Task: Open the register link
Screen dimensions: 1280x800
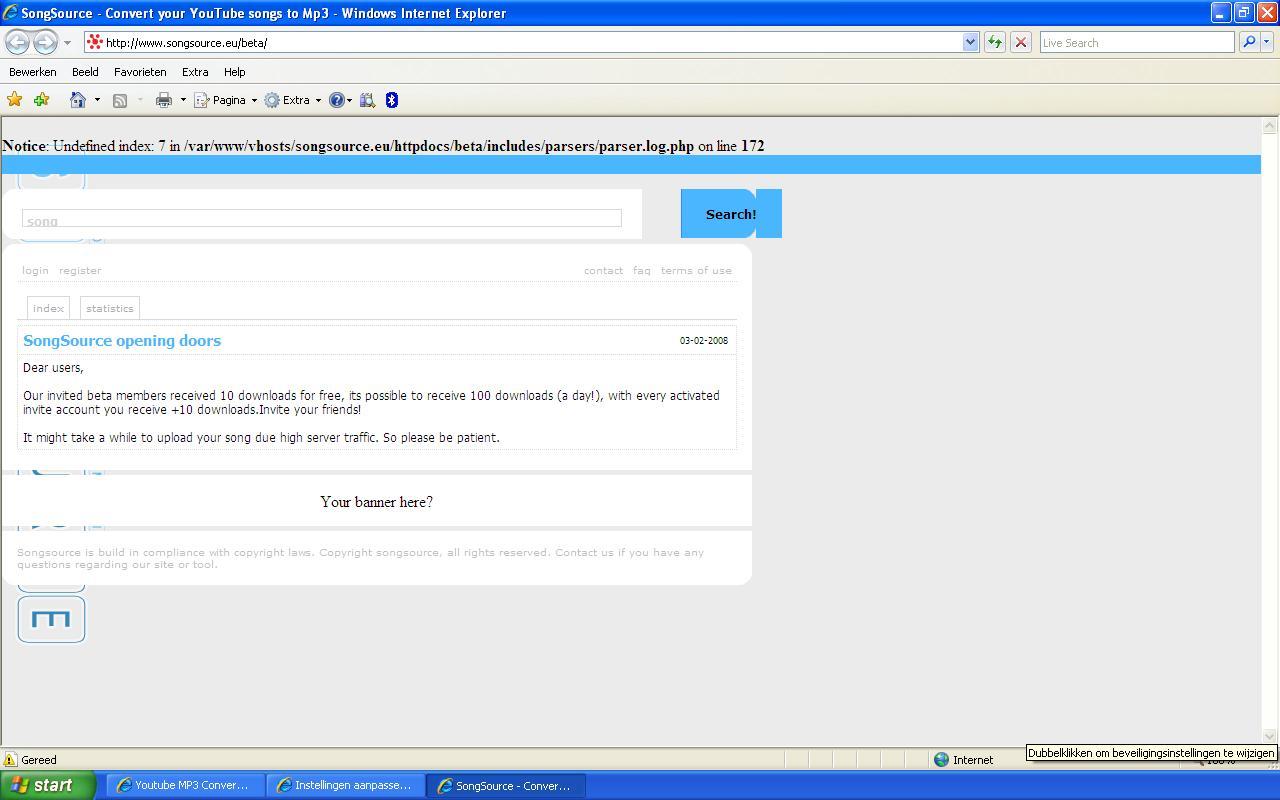Action: click(x=80, y=270)
